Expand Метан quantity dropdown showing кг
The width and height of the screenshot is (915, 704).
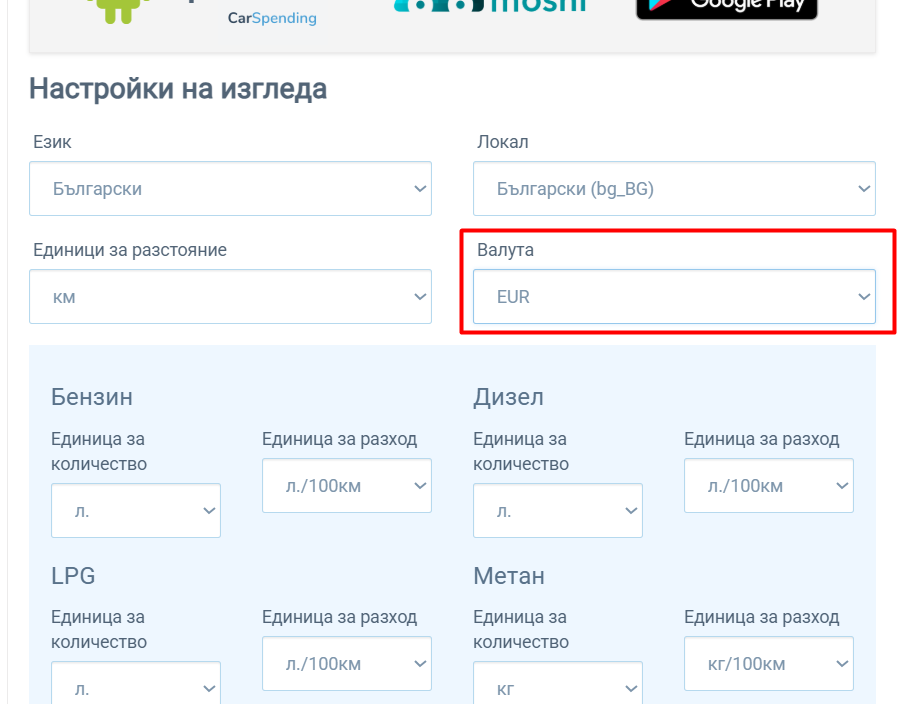point(557,686)
